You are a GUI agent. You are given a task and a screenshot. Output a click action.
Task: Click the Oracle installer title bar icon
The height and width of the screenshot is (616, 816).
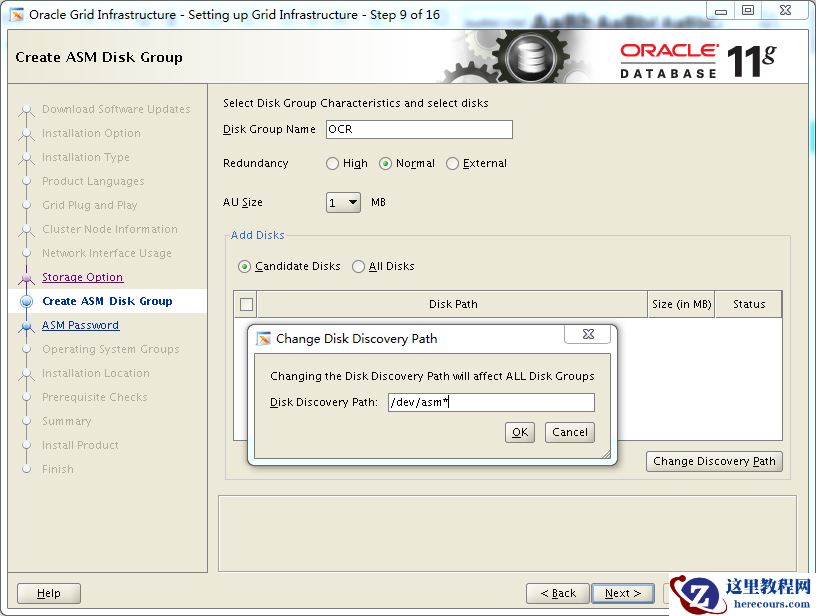17,15
